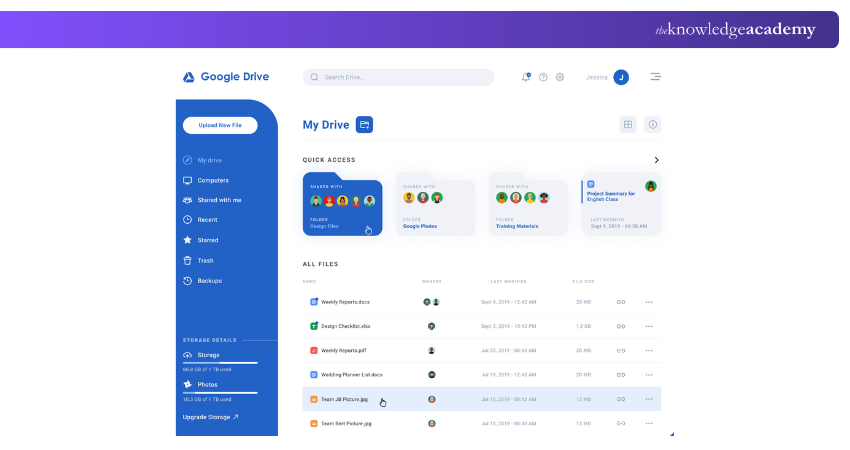Screen dimensions: 850x450
Task: Click the Google Drive logo
Action: tap(226, 77)
